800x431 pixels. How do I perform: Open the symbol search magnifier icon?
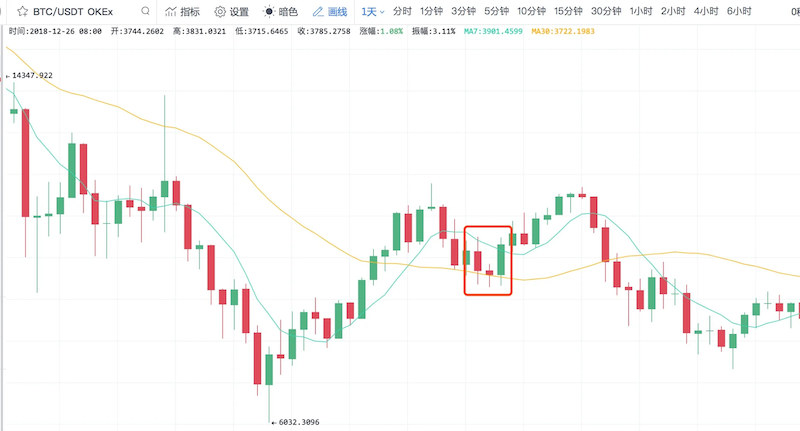pos(145,11)
